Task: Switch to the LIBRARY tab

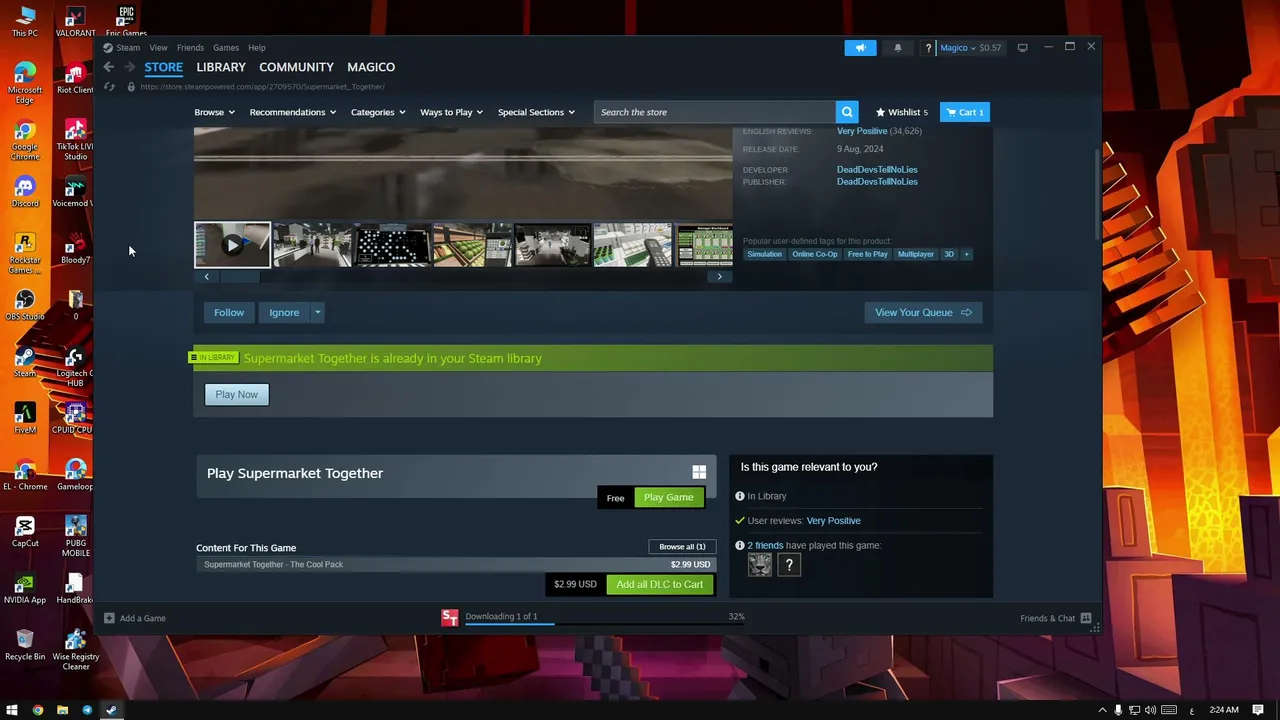Action: tap(221, 67)
